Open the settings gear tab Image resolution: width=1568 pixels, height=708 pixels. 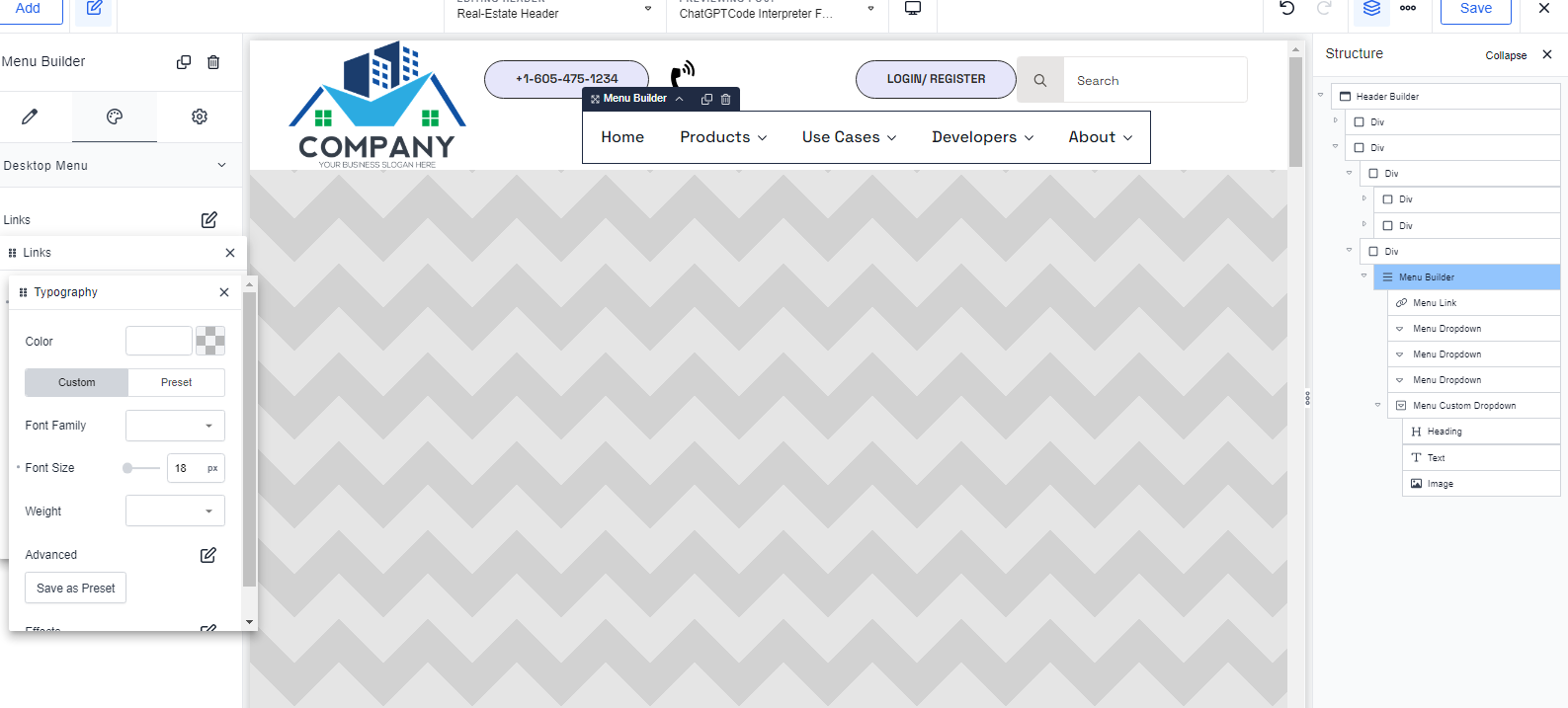click(200, 117)
